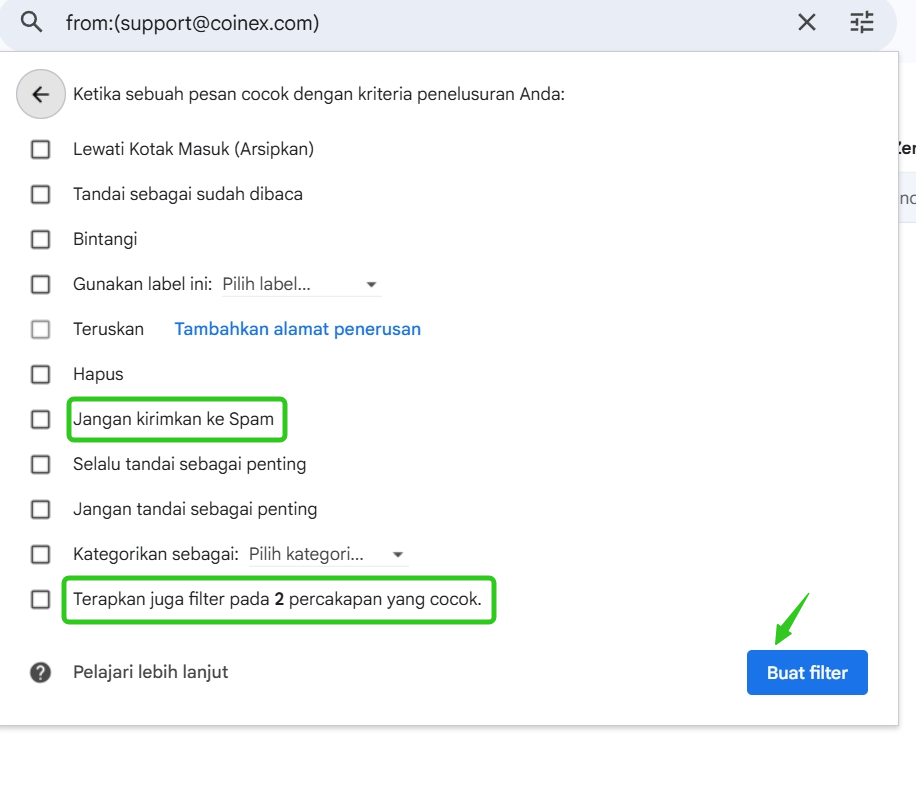Check the Hapus option

[40, 374]
